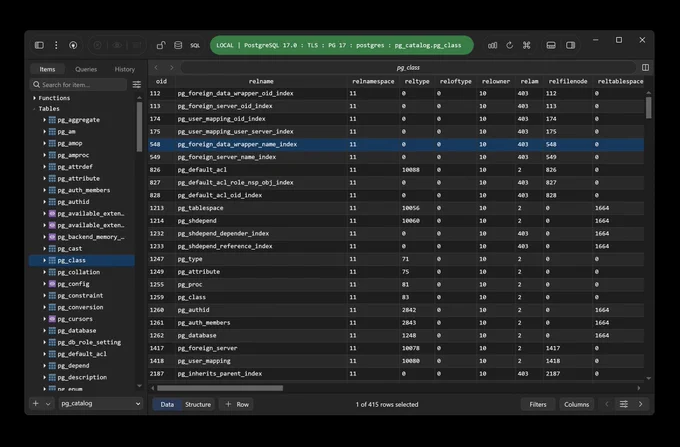Switch to the Items sidebar tab
Screen dimensions: 680x447
point(47,69)
